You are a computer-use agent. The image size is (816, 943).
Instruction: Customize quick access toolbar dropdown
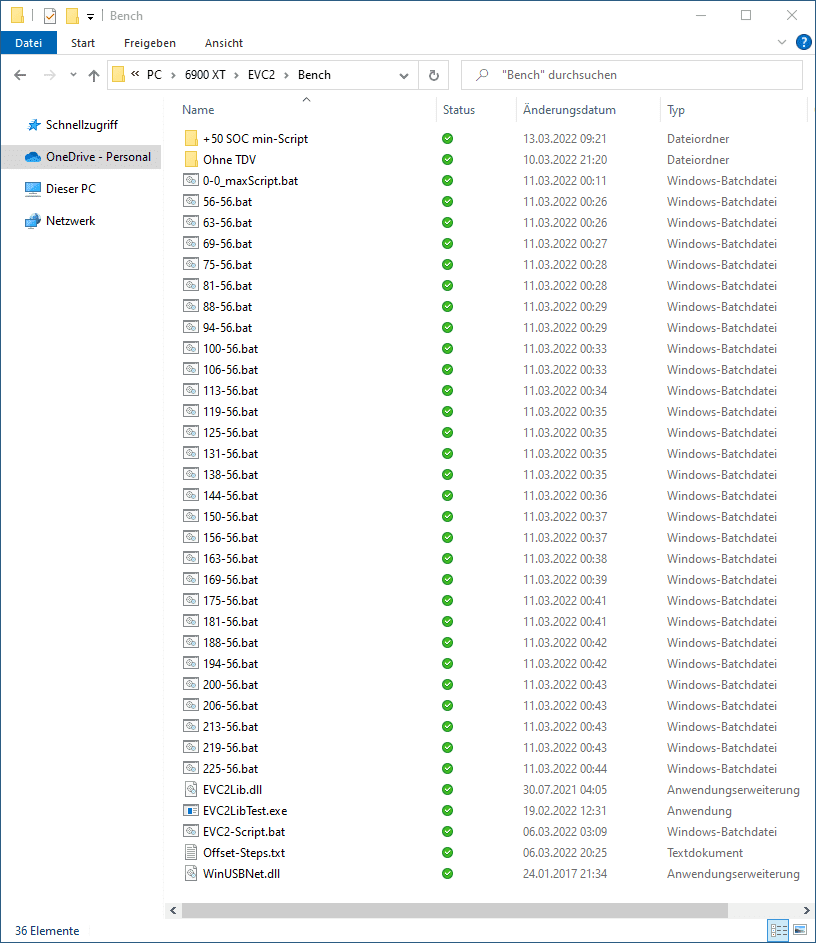90,17
